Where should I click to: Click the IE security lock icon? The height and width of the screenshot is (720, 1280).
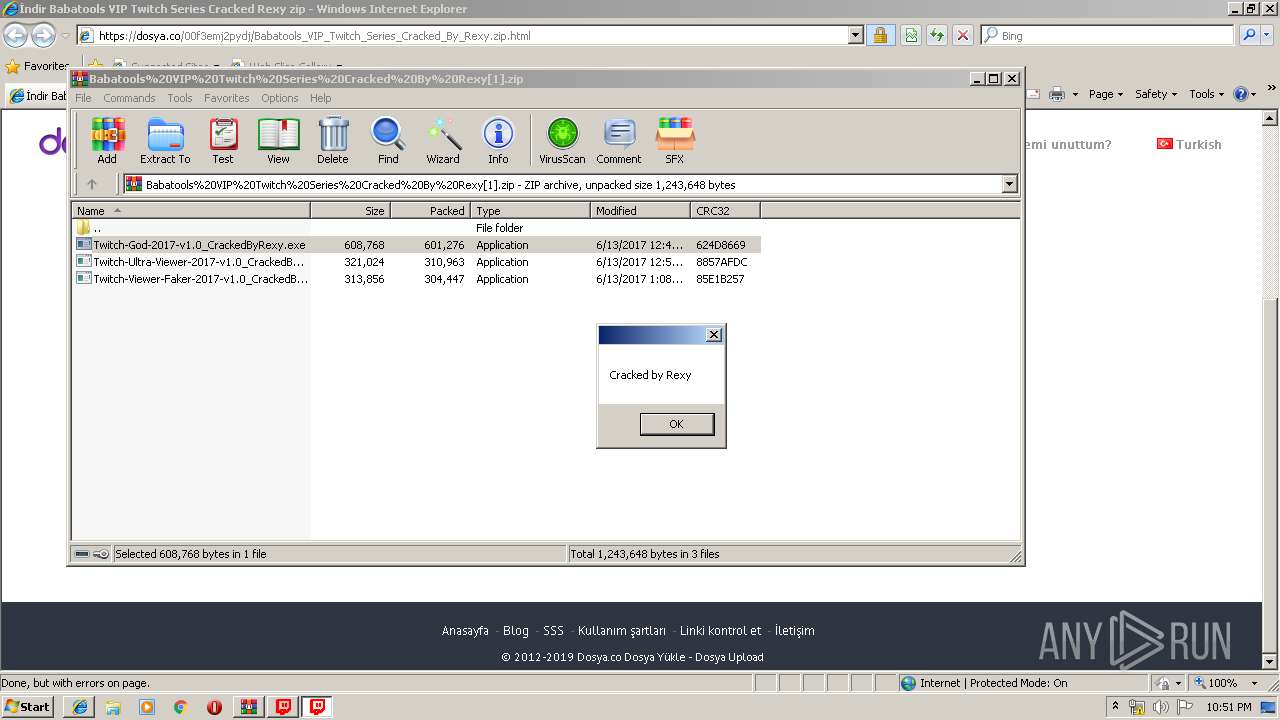click(x=880, y=35)
